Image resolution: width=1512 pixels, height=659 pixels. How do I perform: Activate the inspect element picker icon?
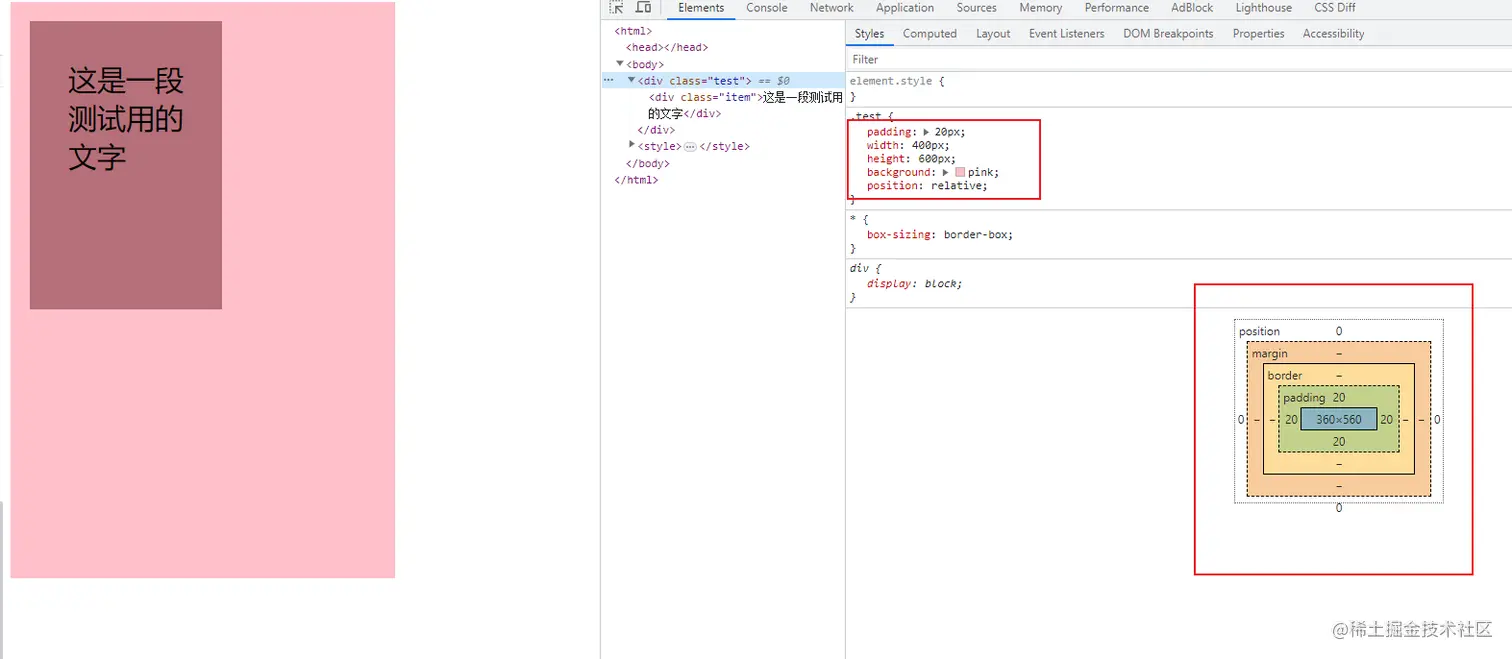[617, 7]
